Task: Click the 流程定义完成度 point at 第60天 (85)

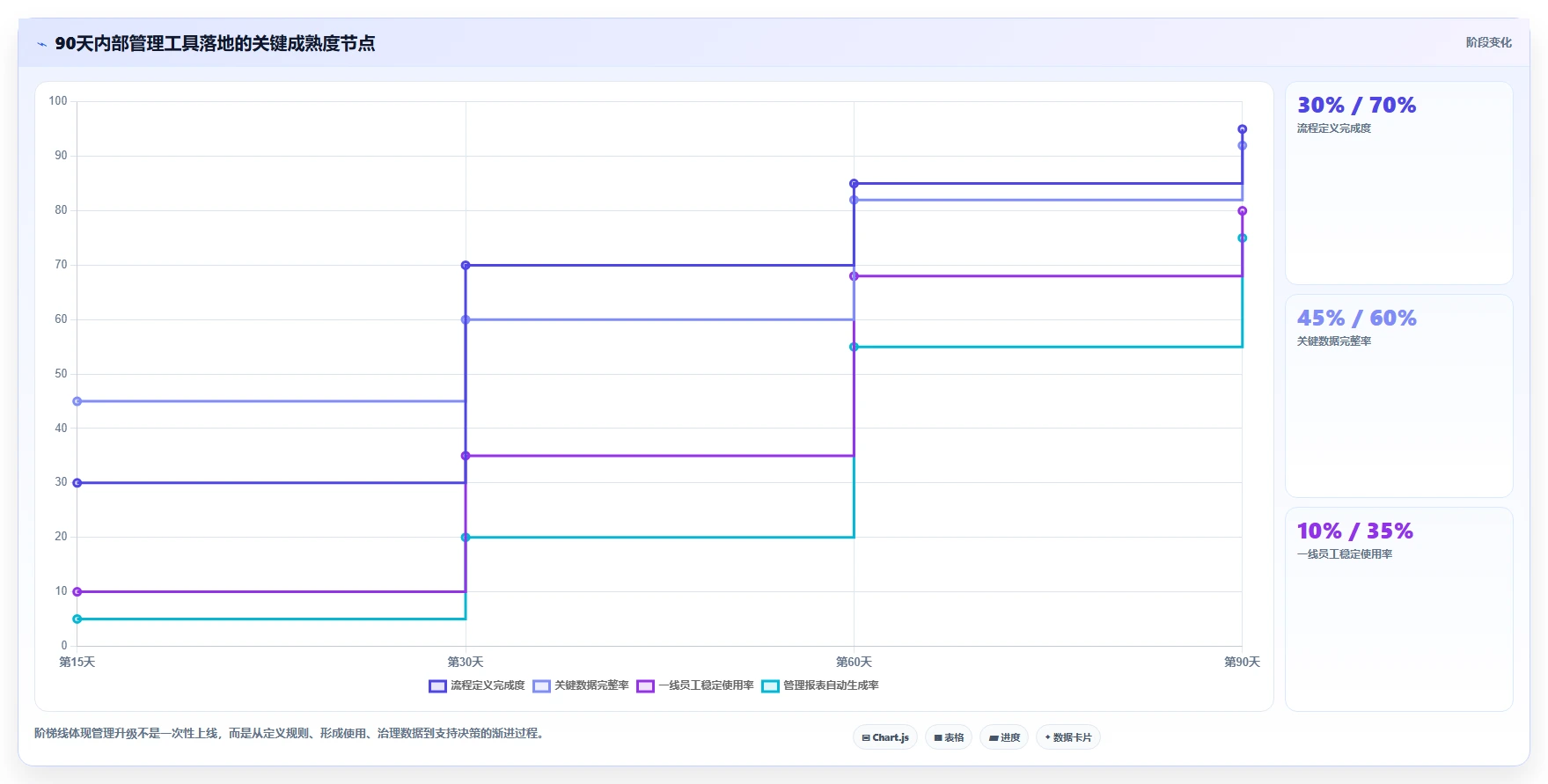Action: [x=854, y=184]
